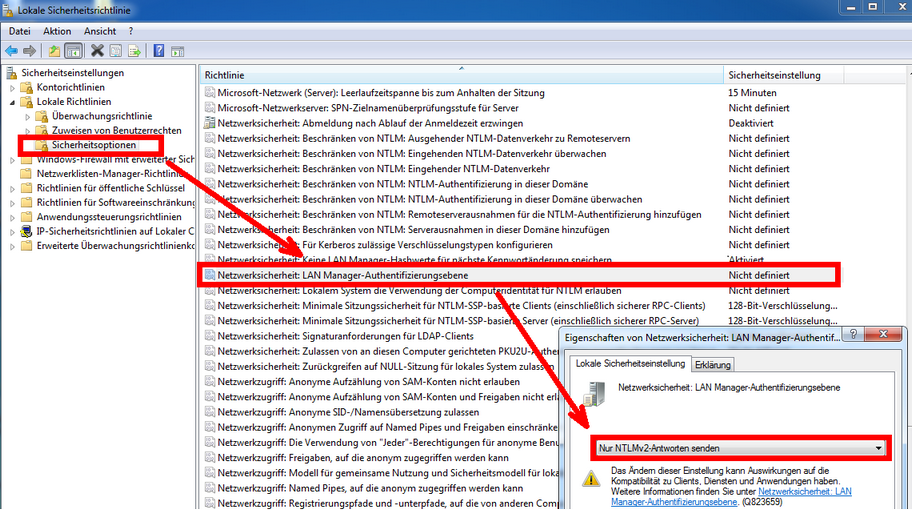Click the Back arrow toolbar icon
This screenshot has width=912, height=510.
(11, 51)
